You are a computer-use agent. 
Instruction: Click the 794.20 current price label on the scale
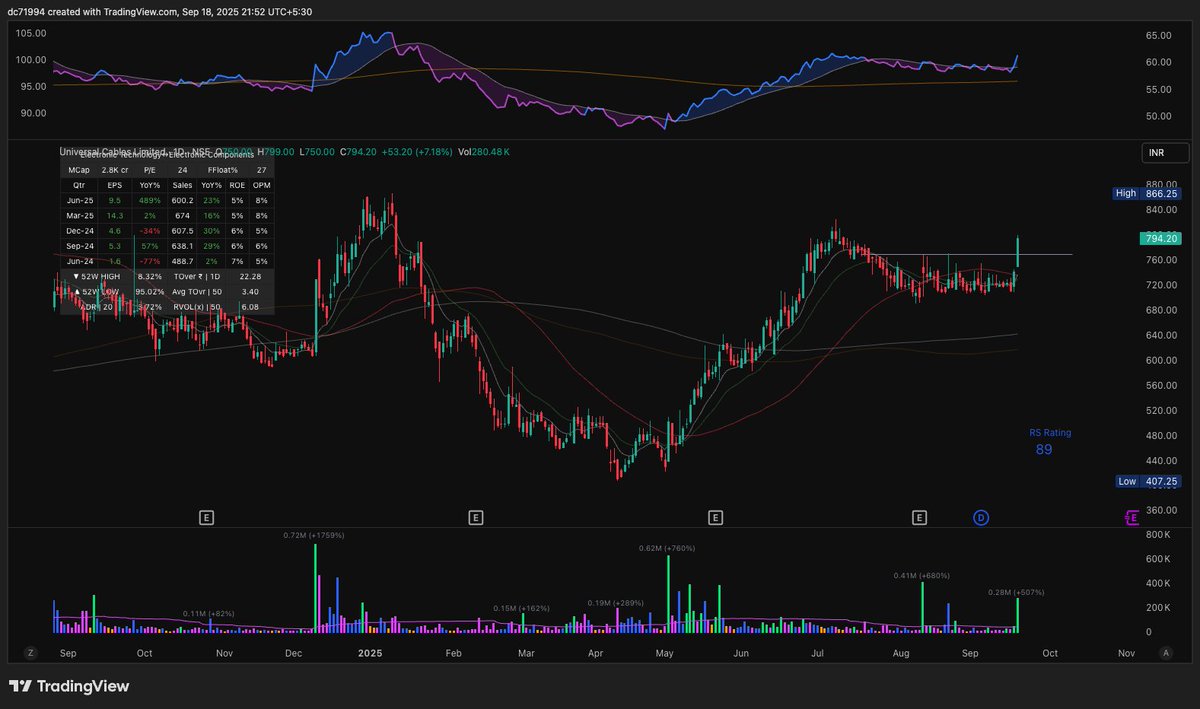[1160, 238]
